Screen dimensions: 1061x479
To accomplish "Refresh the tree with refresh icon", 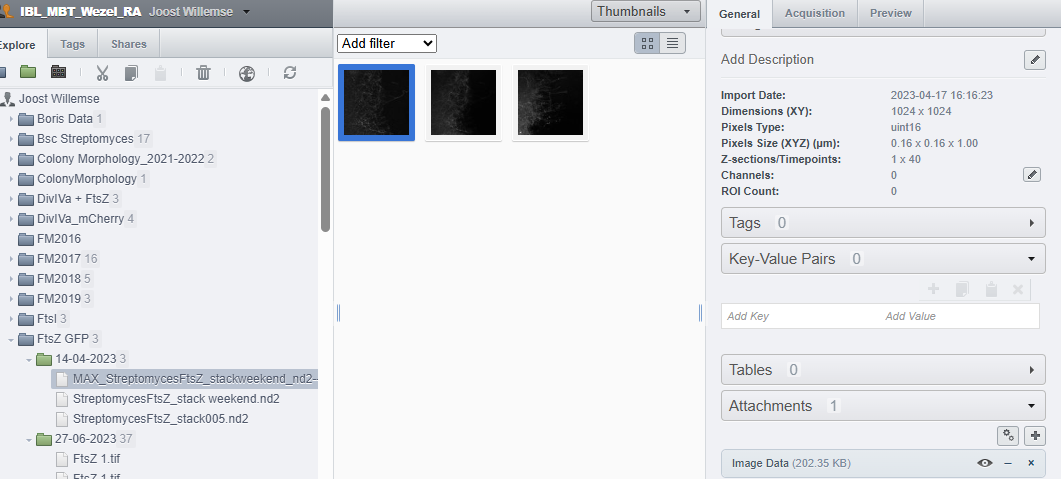I will (x=290, y=73).
